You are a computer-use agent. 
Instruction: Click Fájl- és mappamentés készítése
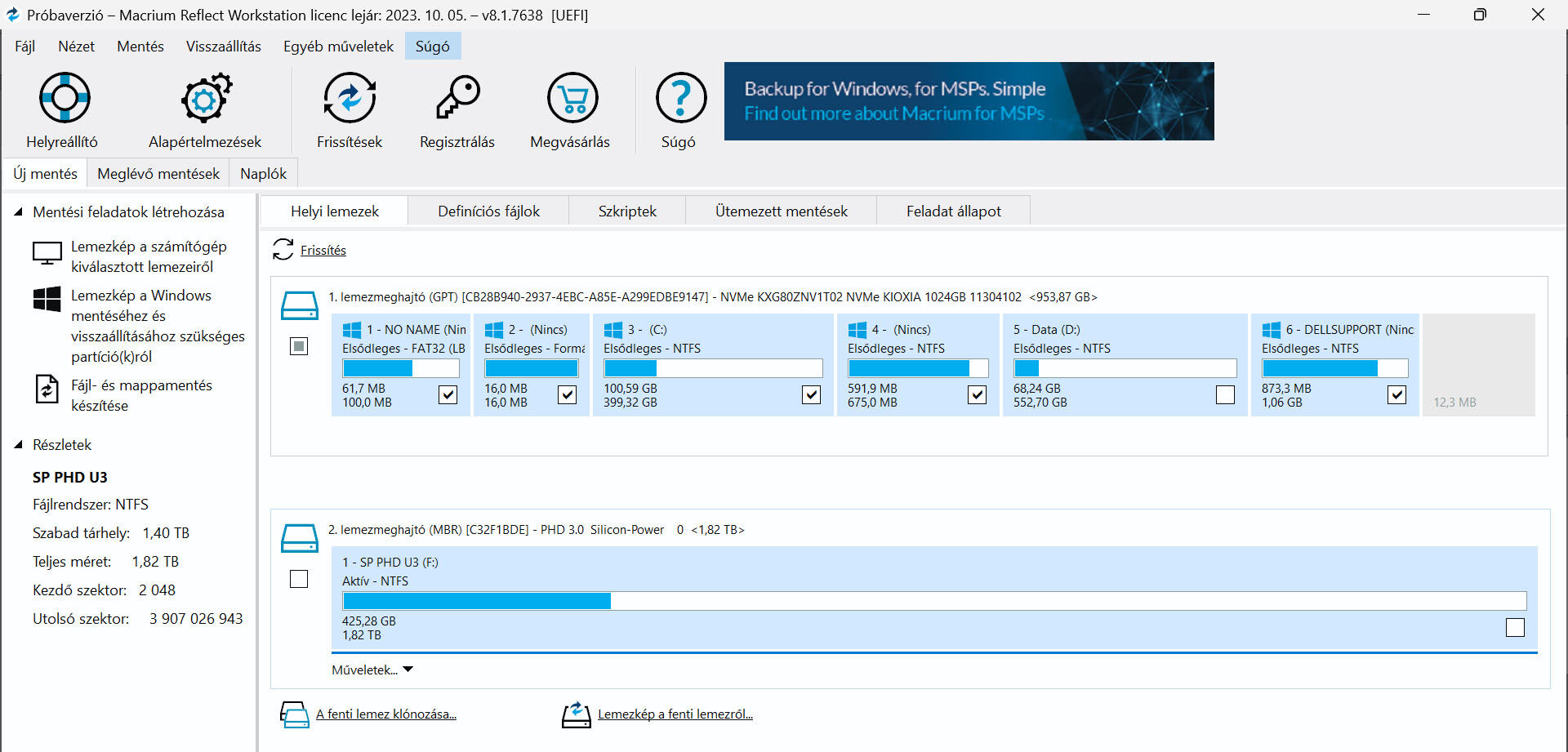141,395
